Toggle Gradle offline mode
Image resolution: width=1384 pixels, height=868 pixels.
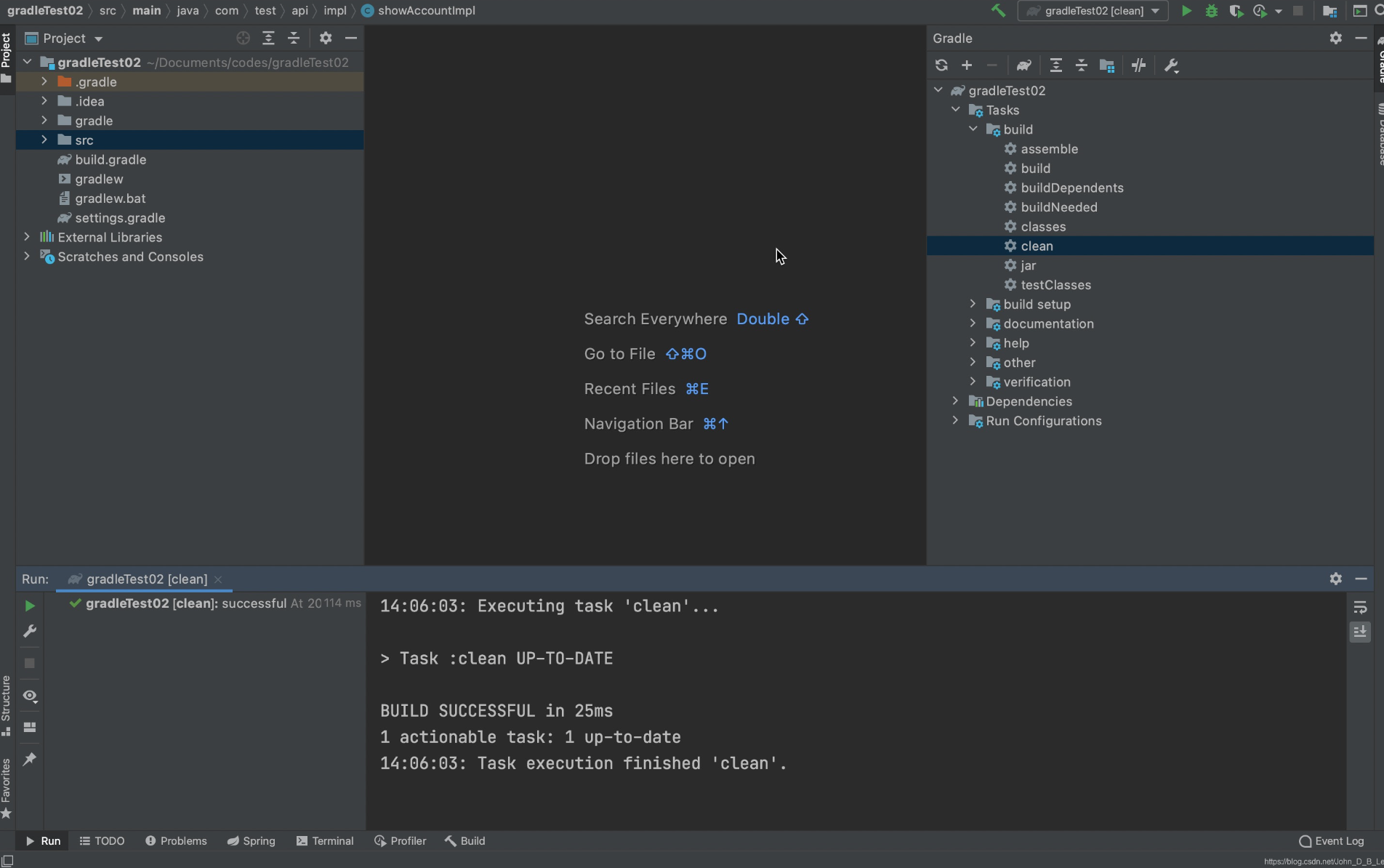(x=1138, y=65)
